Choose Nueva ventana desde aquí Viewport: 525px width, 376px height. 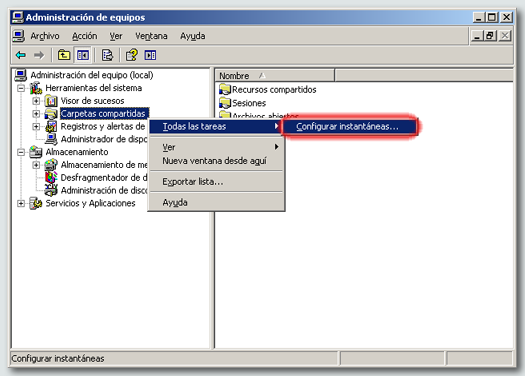tap(216, 161)
